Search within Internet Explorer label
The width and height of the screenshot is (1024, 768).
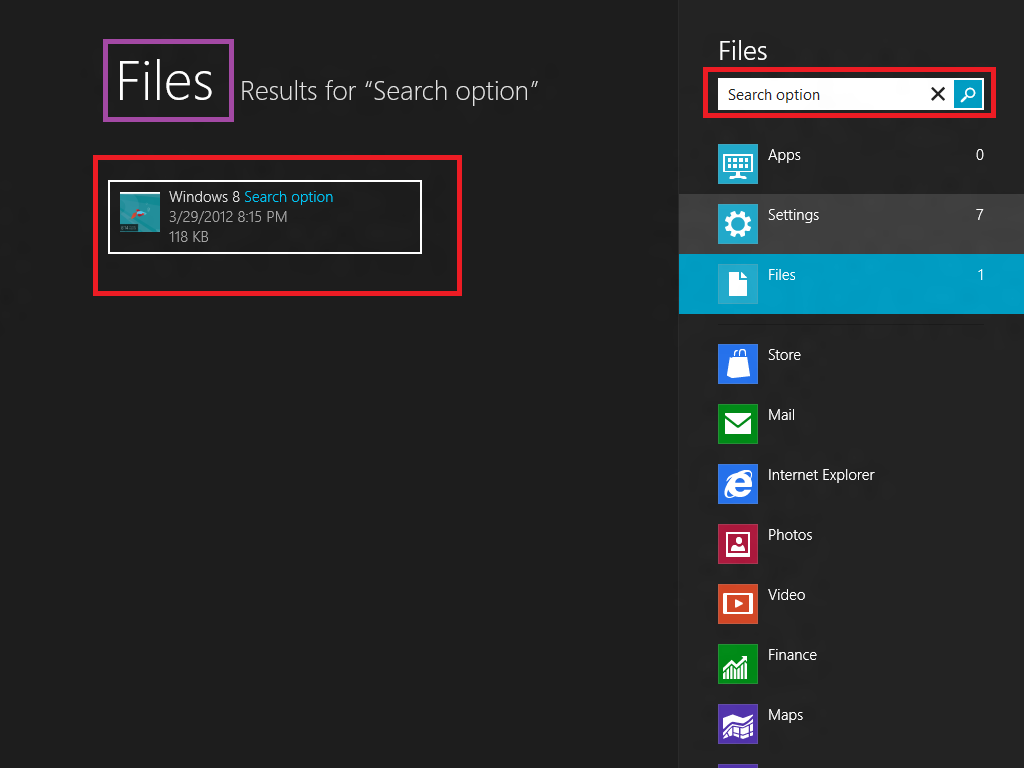coord(821,475)
